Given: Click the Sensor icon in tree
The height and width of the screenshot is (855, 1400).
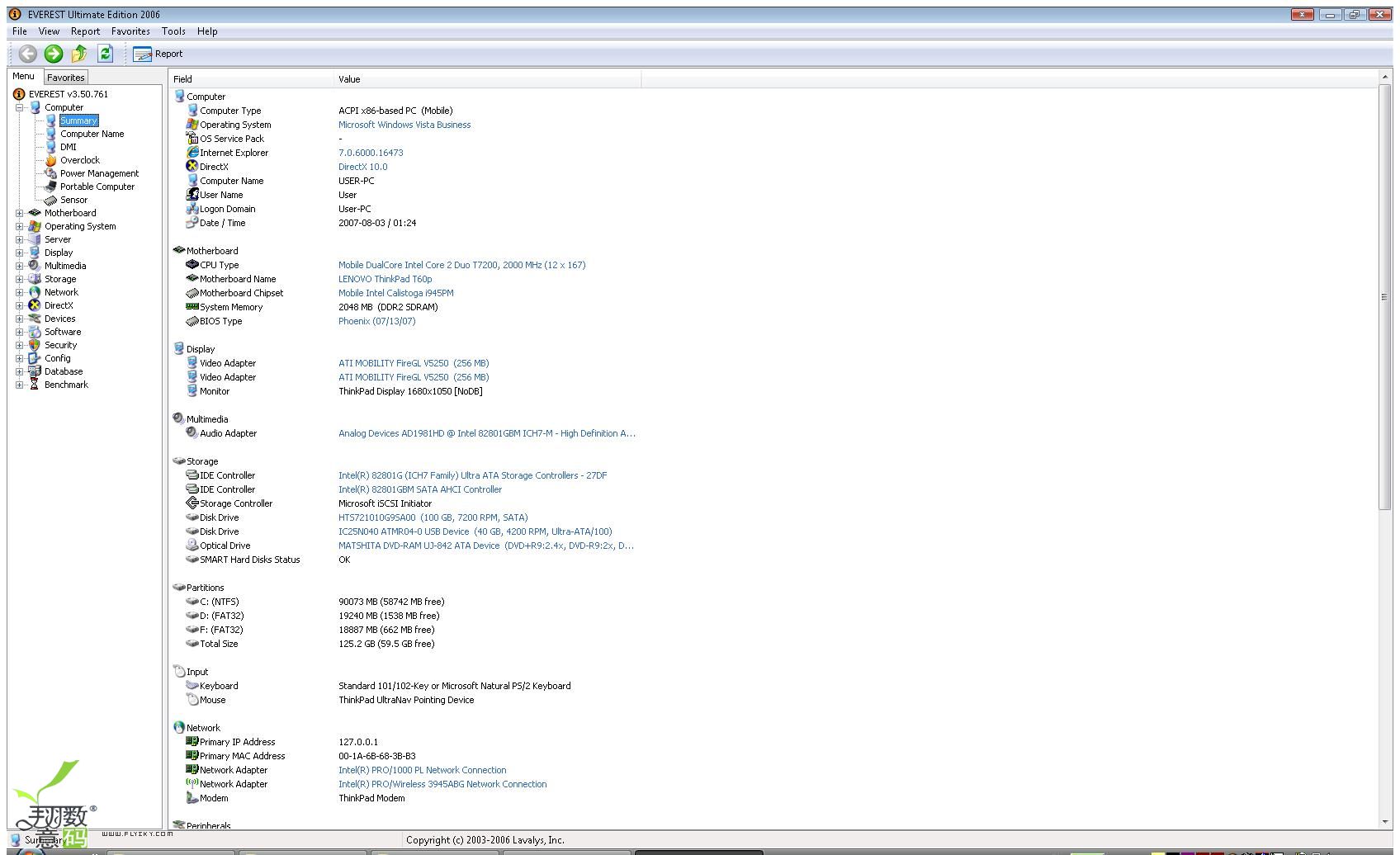Looking at the screenshot, I should [x=51, y=200].
